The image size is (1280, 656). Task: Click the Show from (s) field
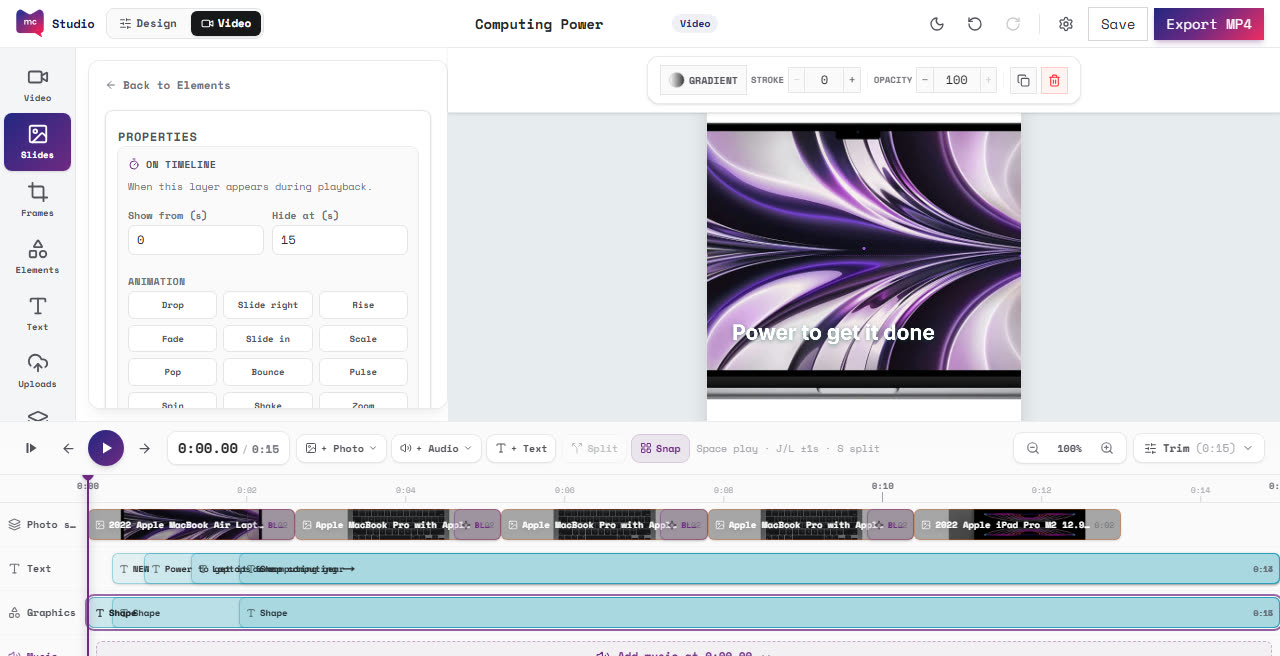pyautogui.click(x=196, y=240)
